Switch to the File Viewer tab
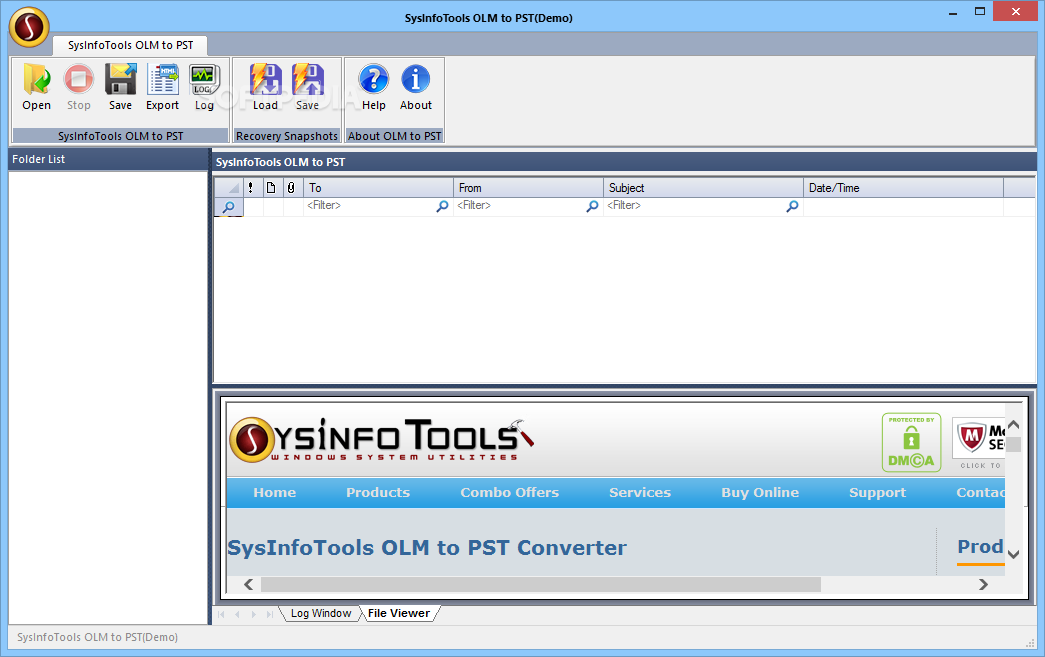1045x657 pixels. (399, 613)
